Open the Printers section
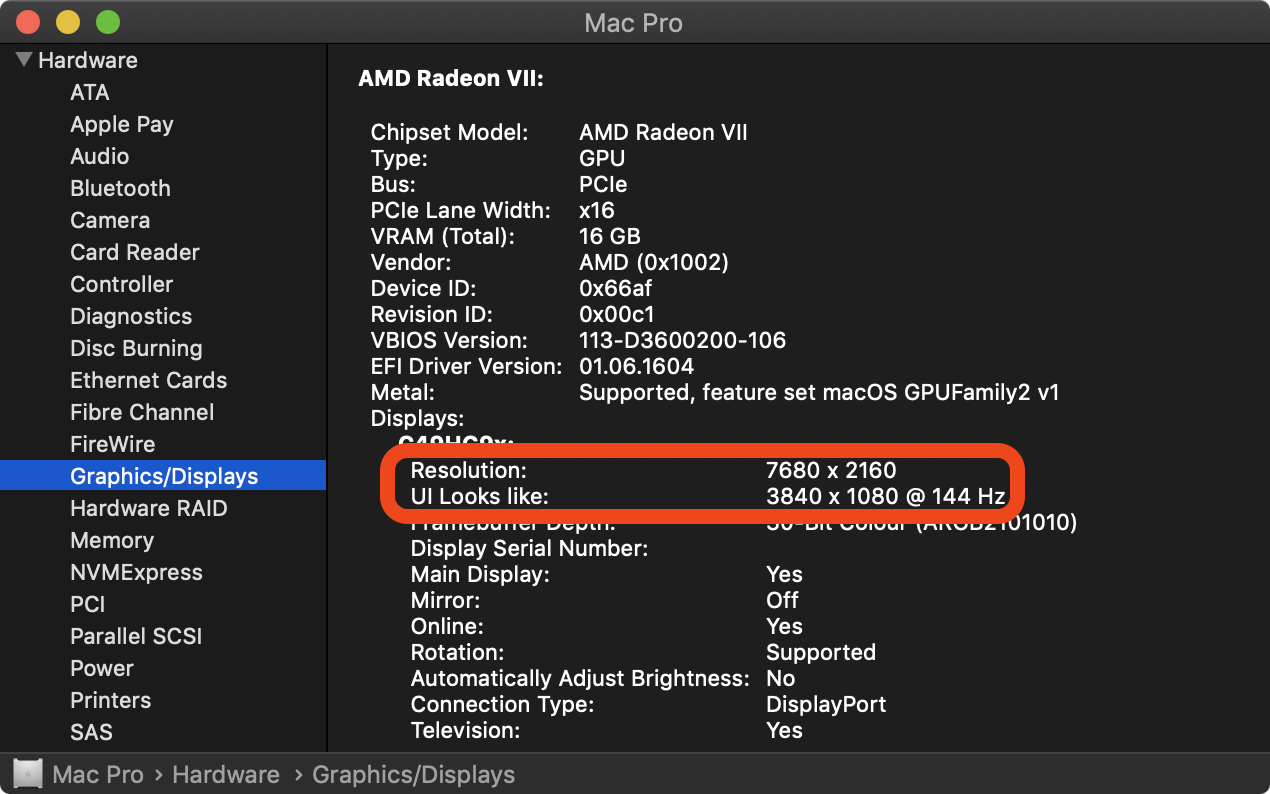This screenshot has height=794, width=1270. click(x=111, y=700)
